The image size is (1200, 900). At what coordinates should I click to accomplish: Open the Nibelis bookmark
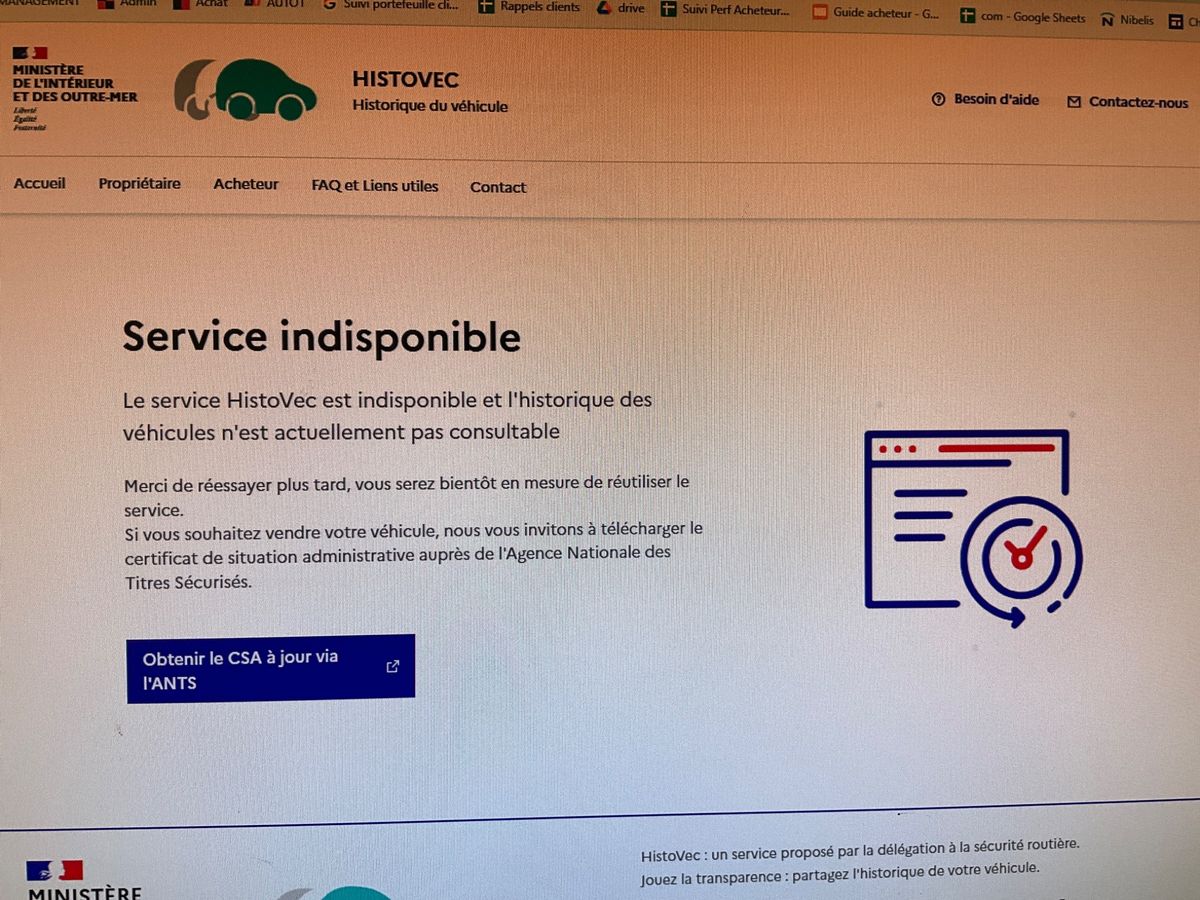(x=1127, y=20)
